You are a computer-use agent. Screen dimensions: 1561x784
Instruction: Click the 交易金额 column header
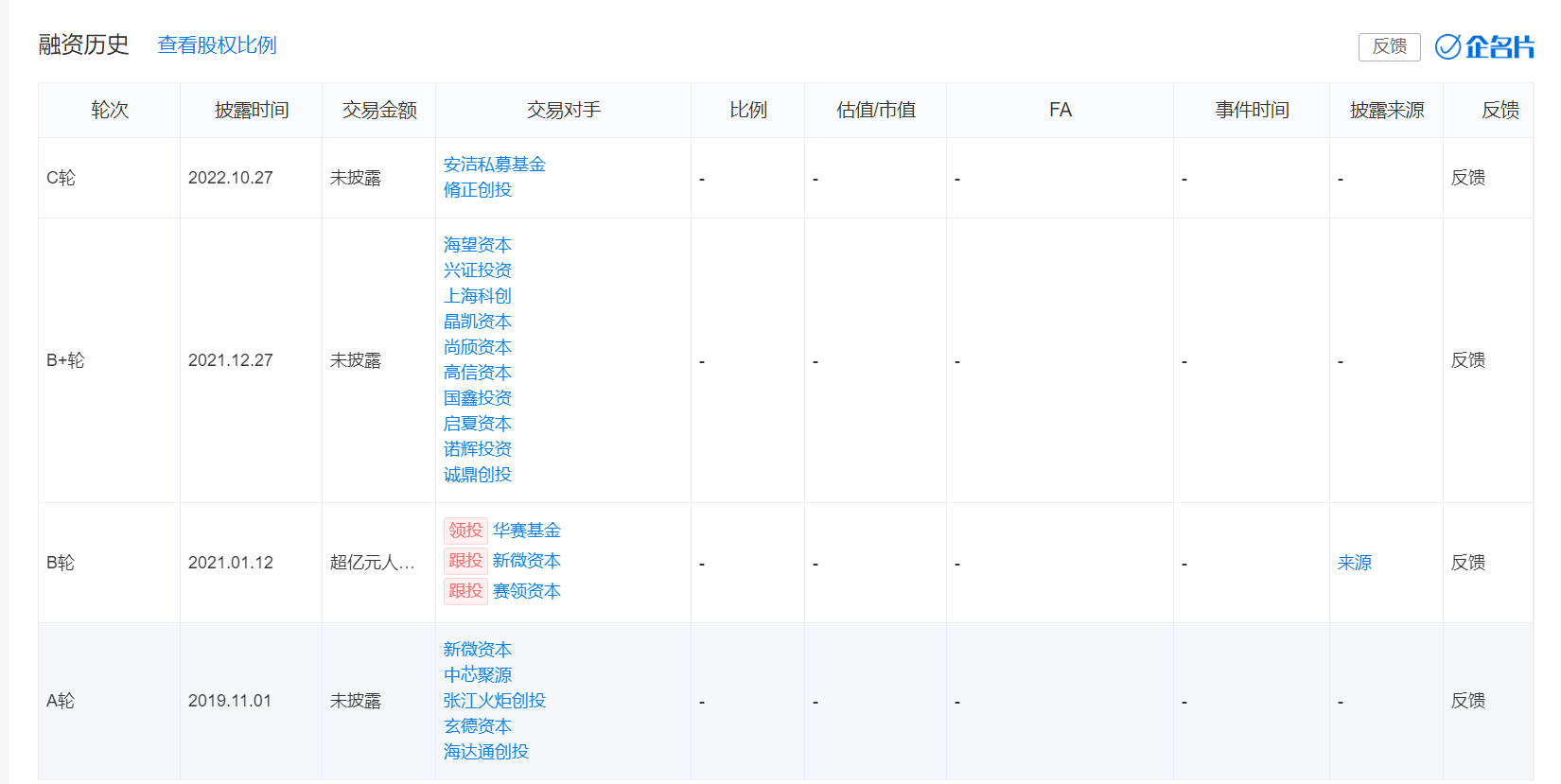click(379, 111)
